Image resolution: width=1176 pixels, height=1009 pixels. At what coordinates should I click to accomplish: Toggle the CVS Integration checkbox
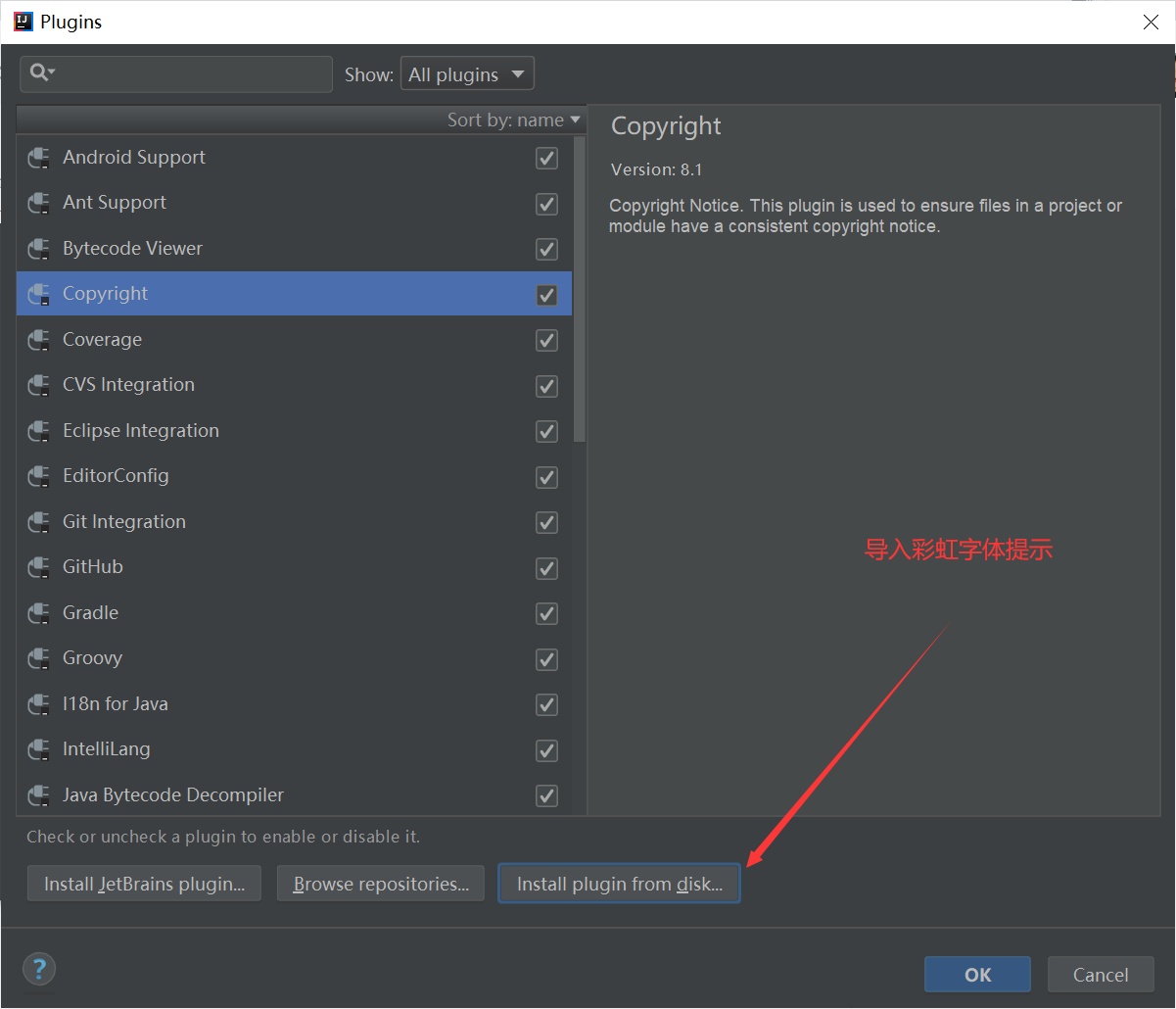[x=546, y=386]
